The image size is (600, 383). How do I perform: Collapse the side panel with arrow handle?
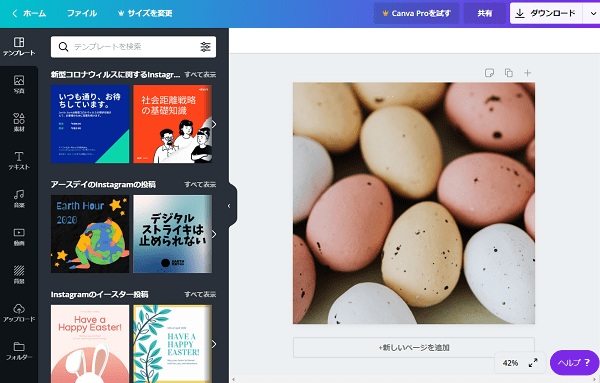(x=232, y=206)
